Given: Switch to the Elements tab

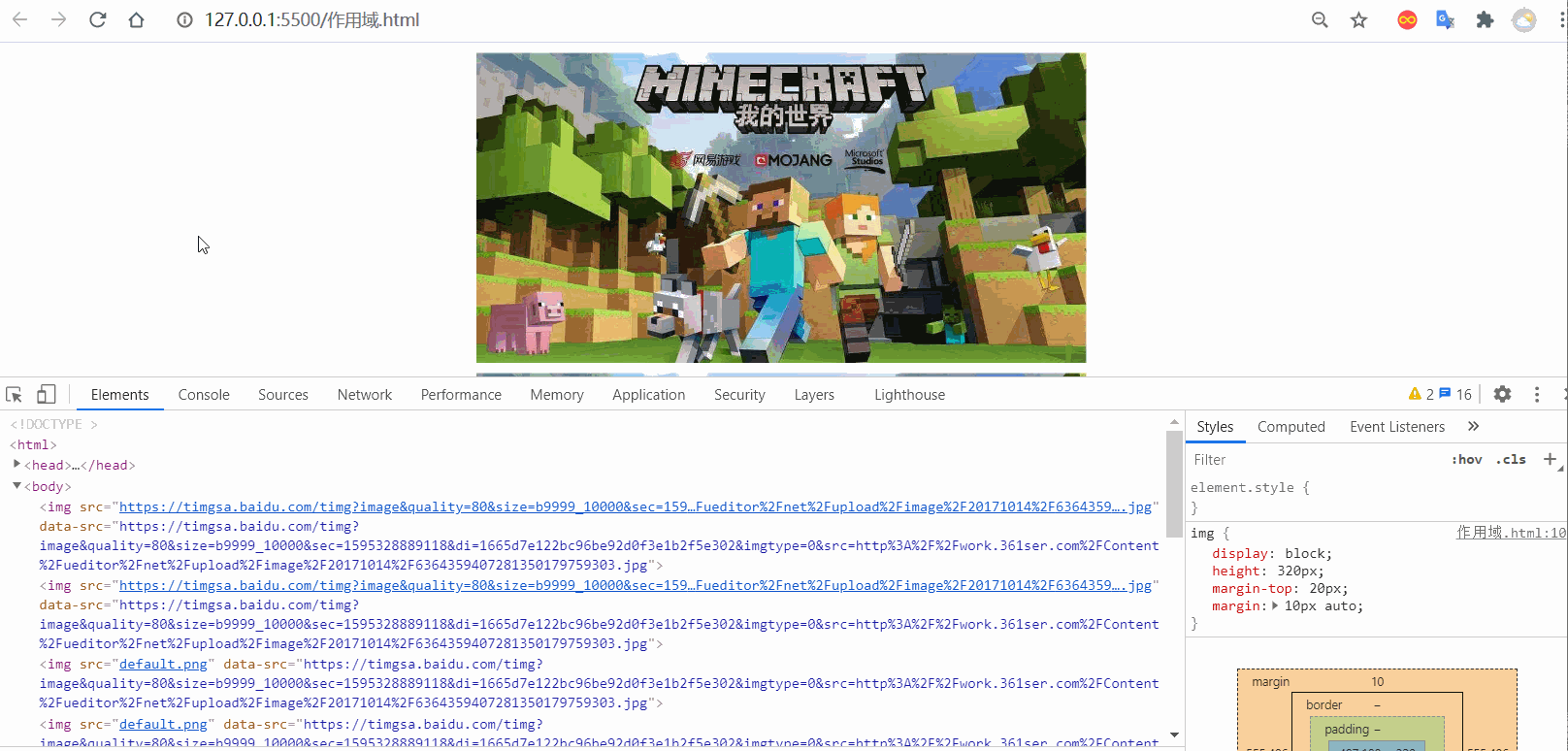Looking at the screenshot, I should pyautogui.click(x=120, y=395).
